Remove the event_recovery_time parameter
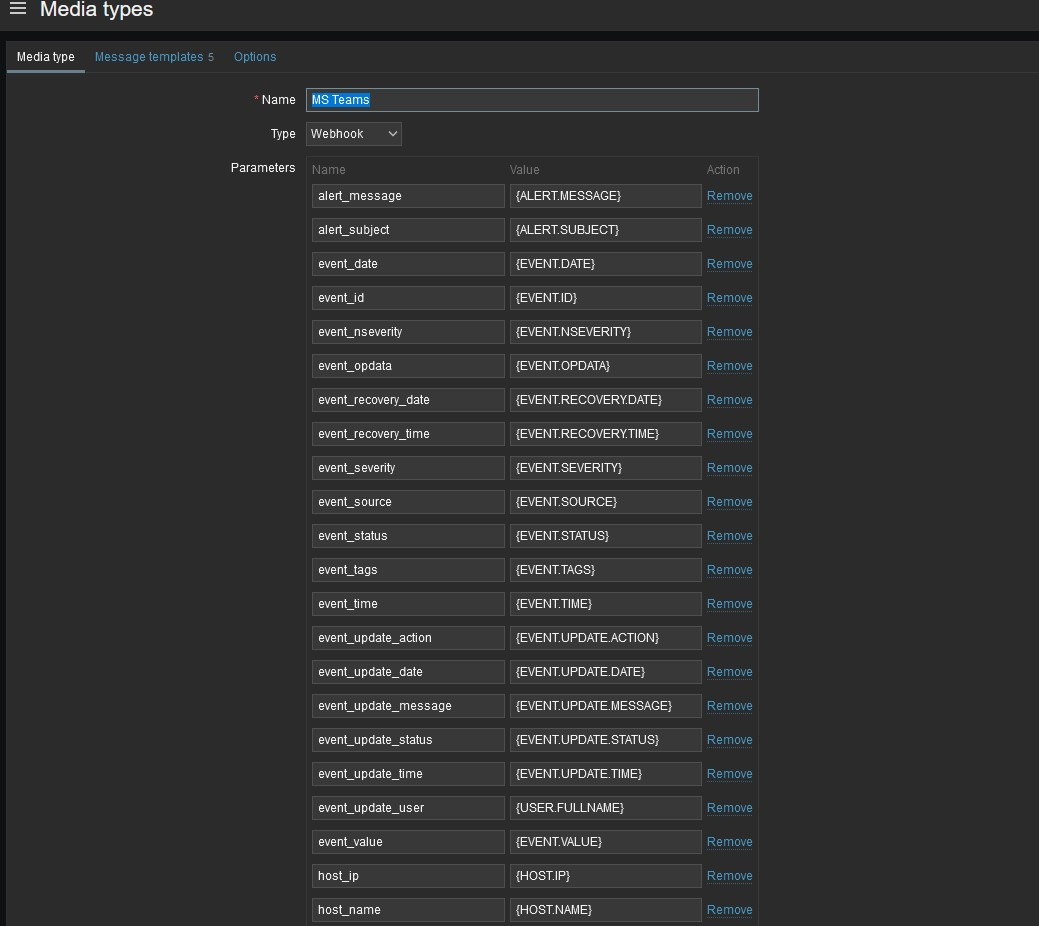The height and width of the screenshot is (926, 1039). (x=729, y=434)
